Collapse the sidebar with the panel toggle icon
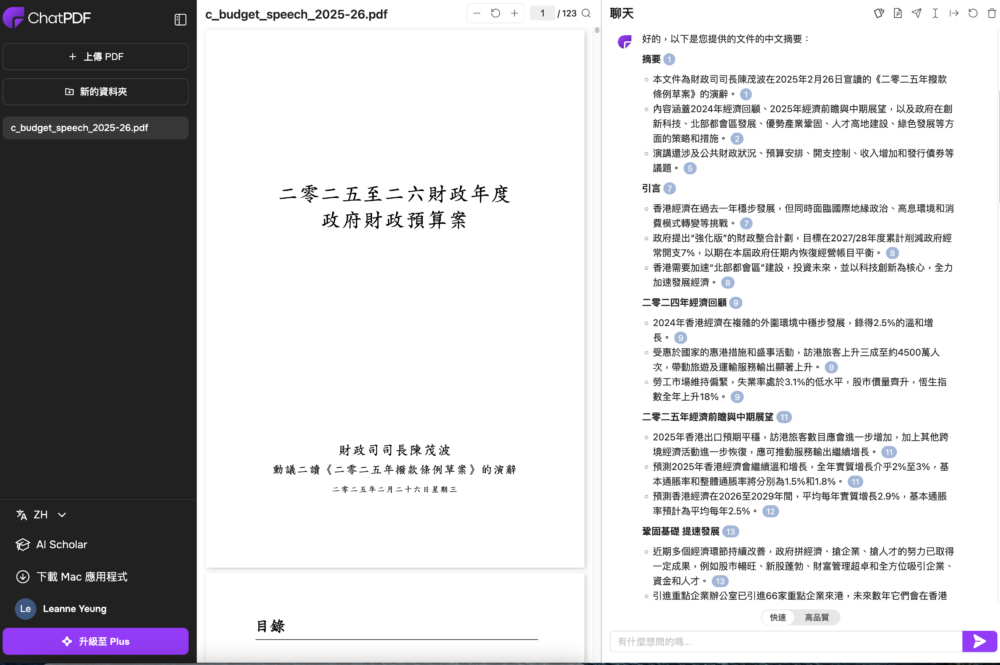 point(179,18)
